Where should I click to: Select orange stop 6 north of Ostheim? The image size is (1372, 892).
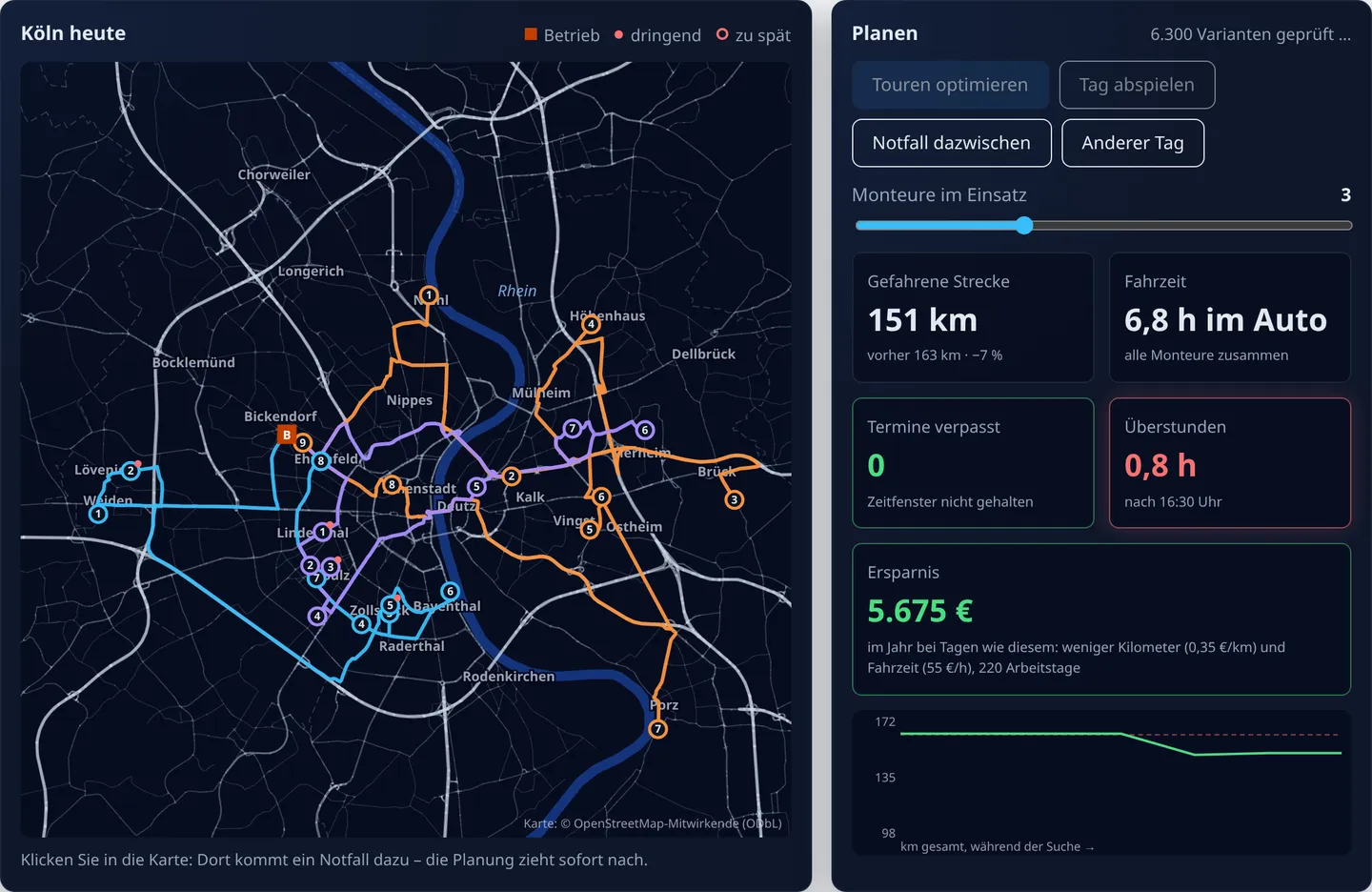click(x=601, y=497)
